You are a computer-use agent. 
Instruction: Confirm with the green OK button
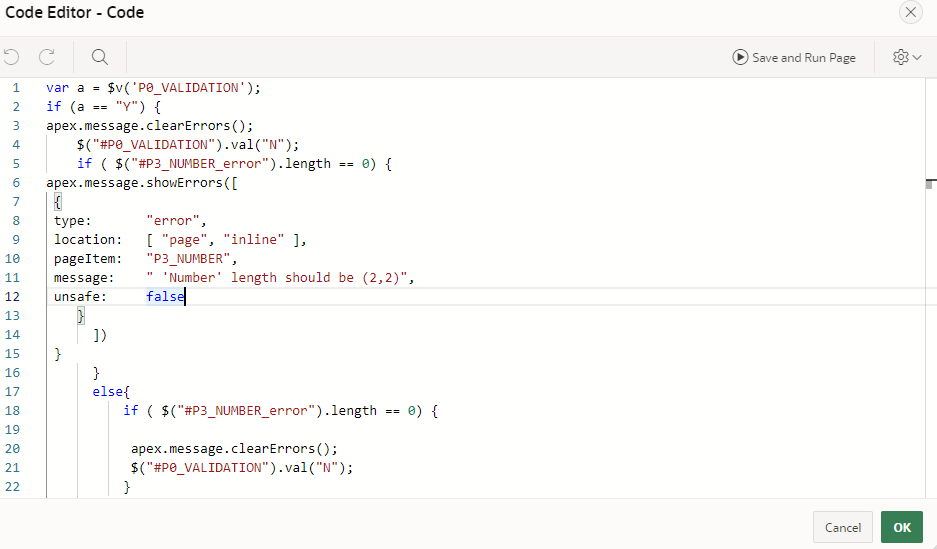click(x=902, y=527)
